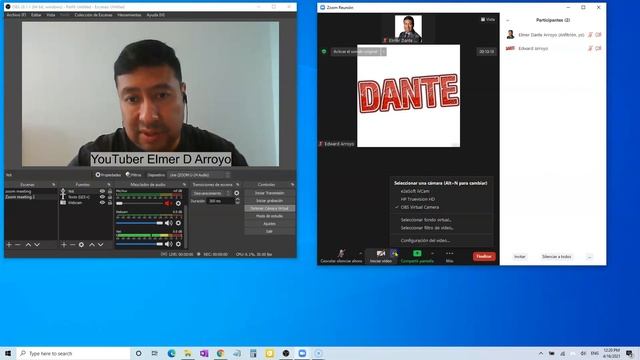Click Modo de estudio button
Viewport: 640px width, 360px height.
tap(269, 216)
